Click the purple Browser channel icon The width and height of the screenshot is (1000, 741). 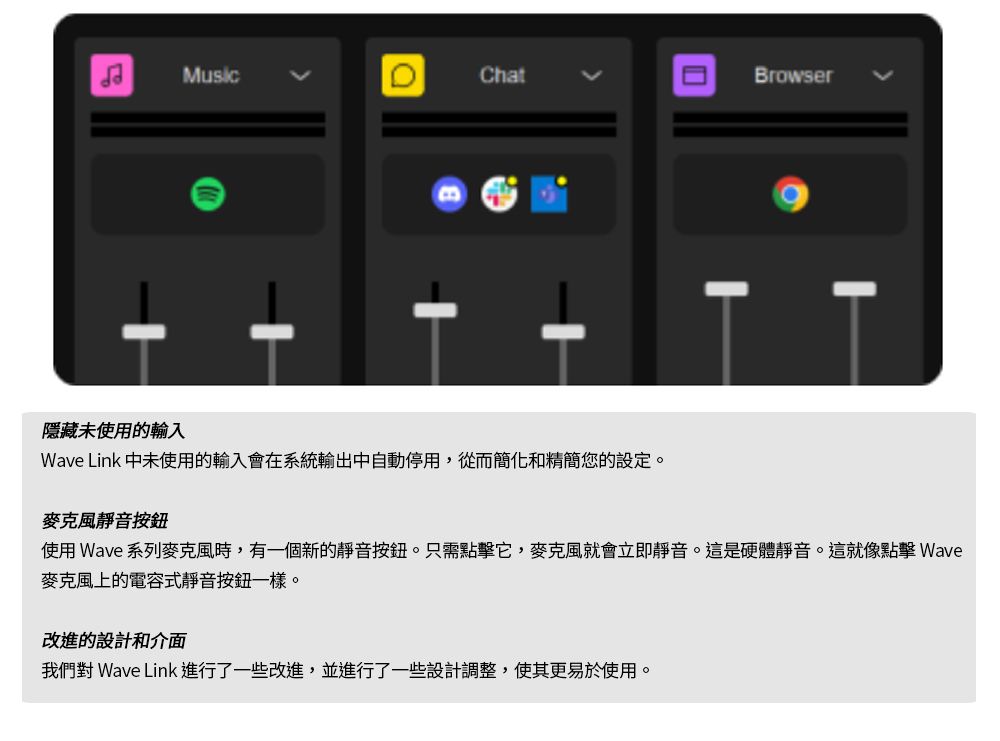pyautogui.click(x=694, y=75)
